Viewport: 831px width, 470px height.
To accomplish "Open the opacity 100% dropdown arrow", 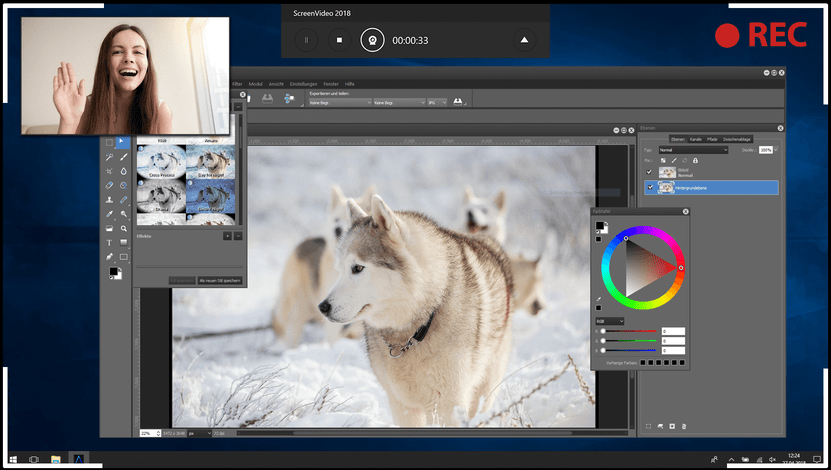I will (776, 150).
